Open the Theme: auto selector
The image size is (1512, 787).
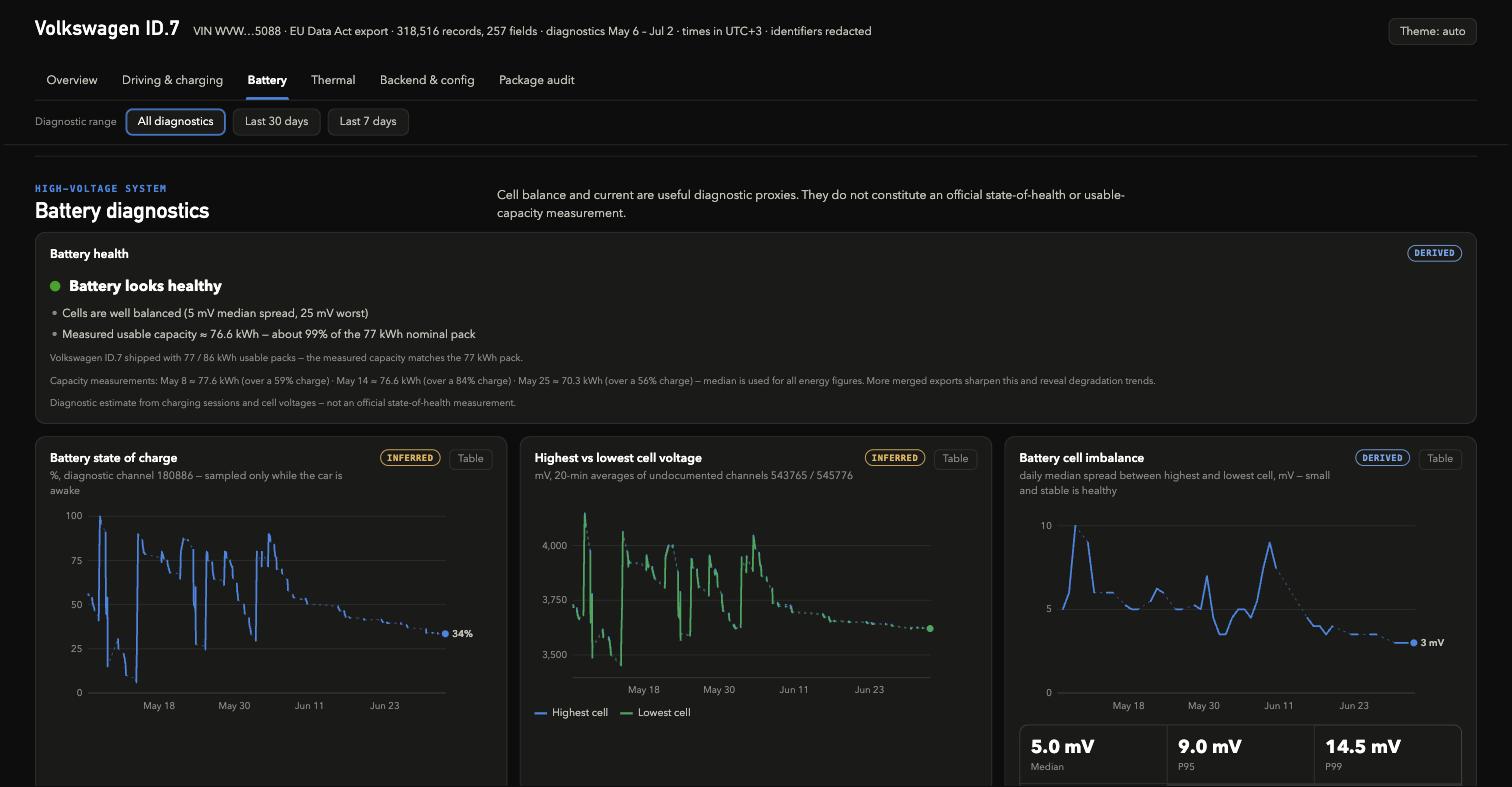tap(1432, 31)
